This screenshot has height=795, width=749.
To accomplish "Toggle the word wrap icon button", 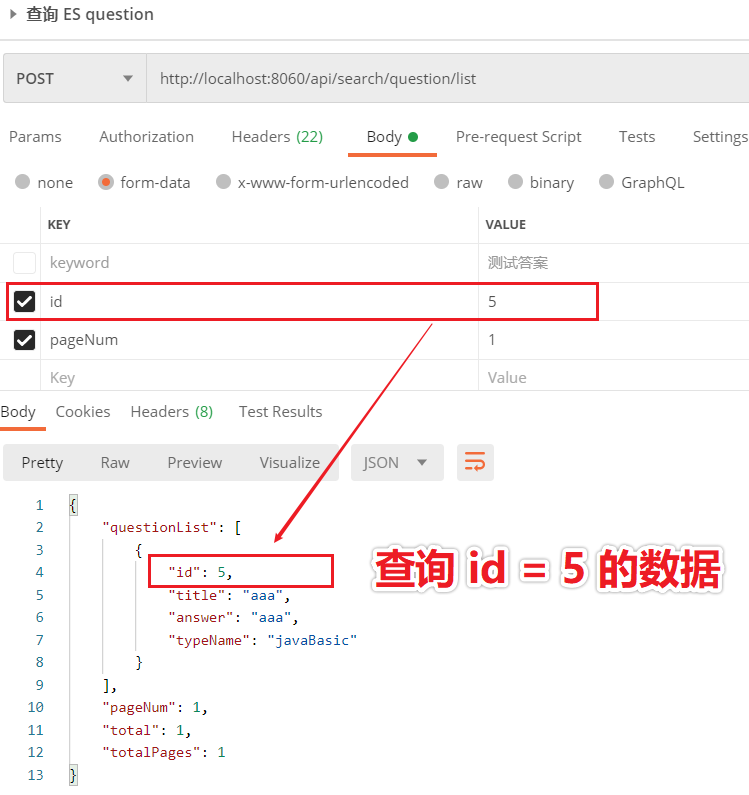I will pyautogui.click(x=475, y=462).
